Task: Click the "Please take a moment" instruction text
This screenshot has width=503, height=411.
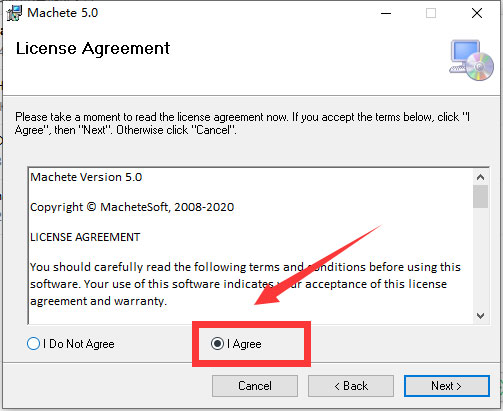Action: (x=243, y=123)
